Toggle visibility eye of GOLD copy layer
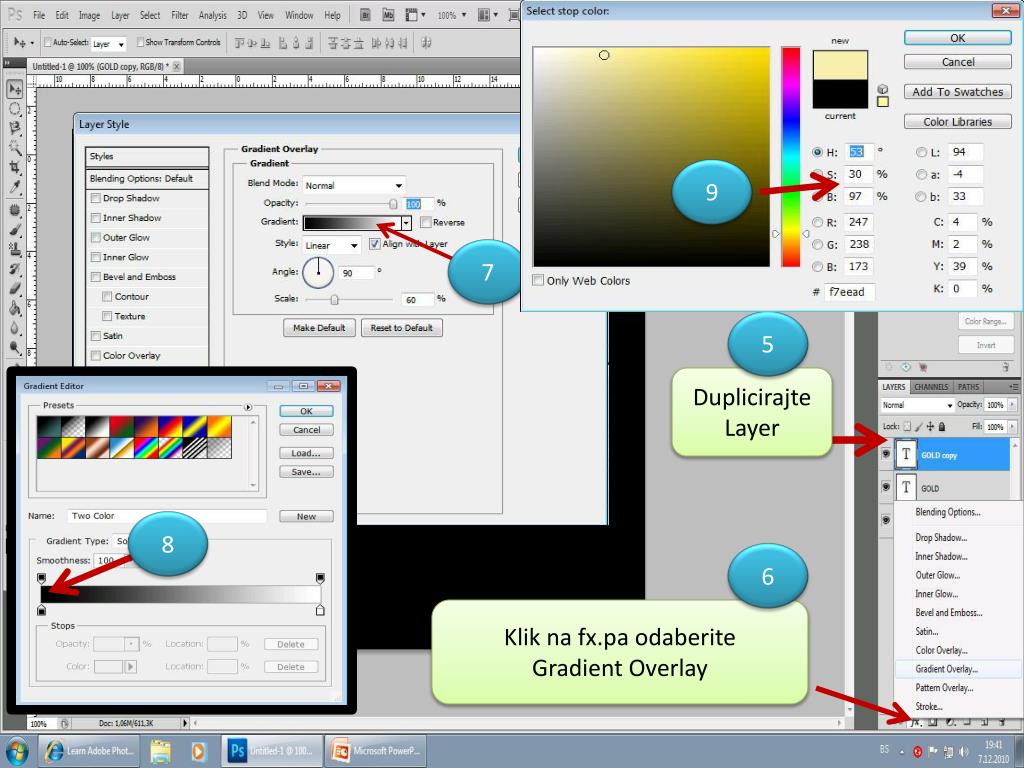 (886, 454)
